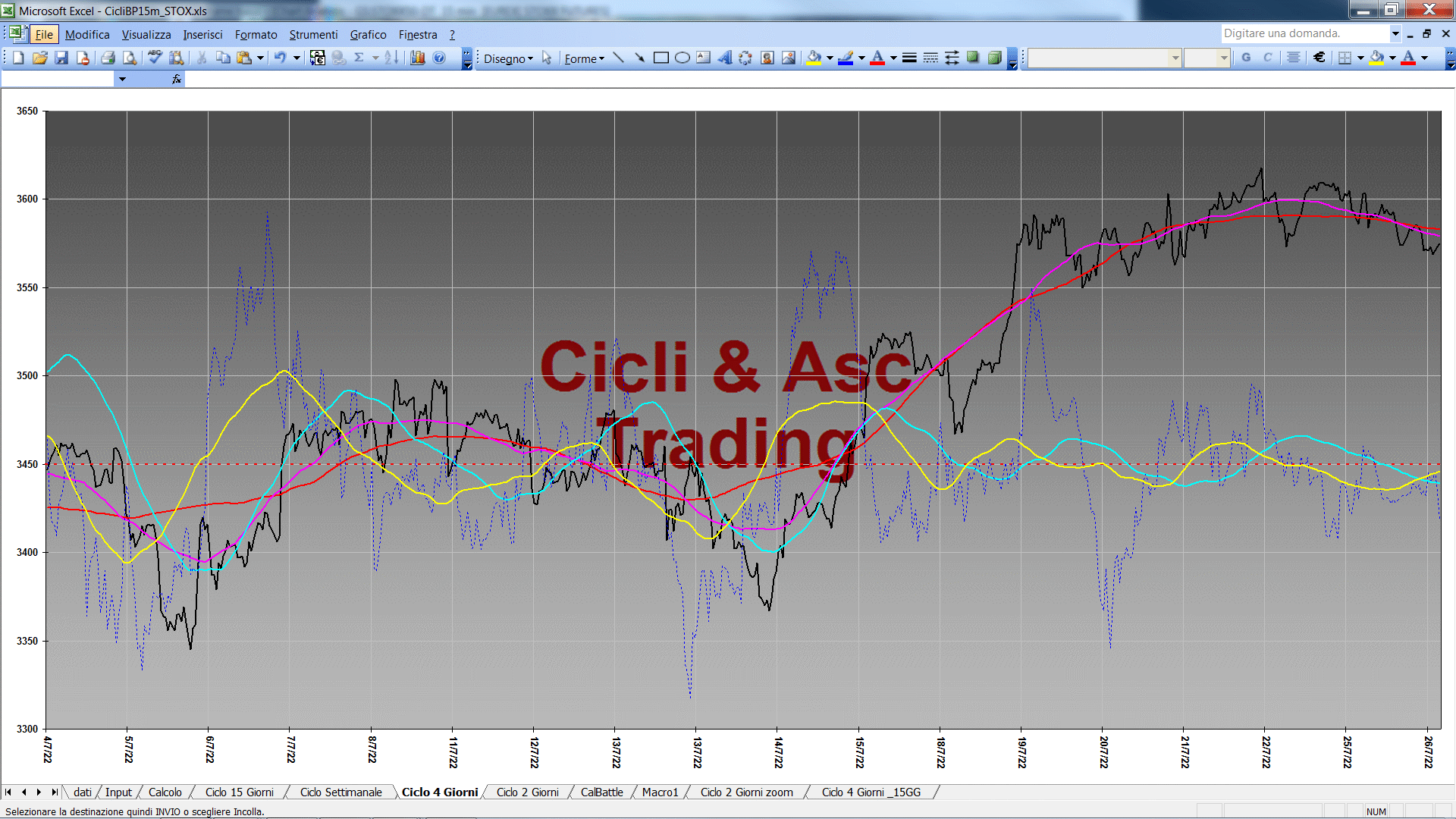Open Excel Help question icon
The height and width of the screenshot is (819, 1456).
pyautogui.click(x=439, y=58)
